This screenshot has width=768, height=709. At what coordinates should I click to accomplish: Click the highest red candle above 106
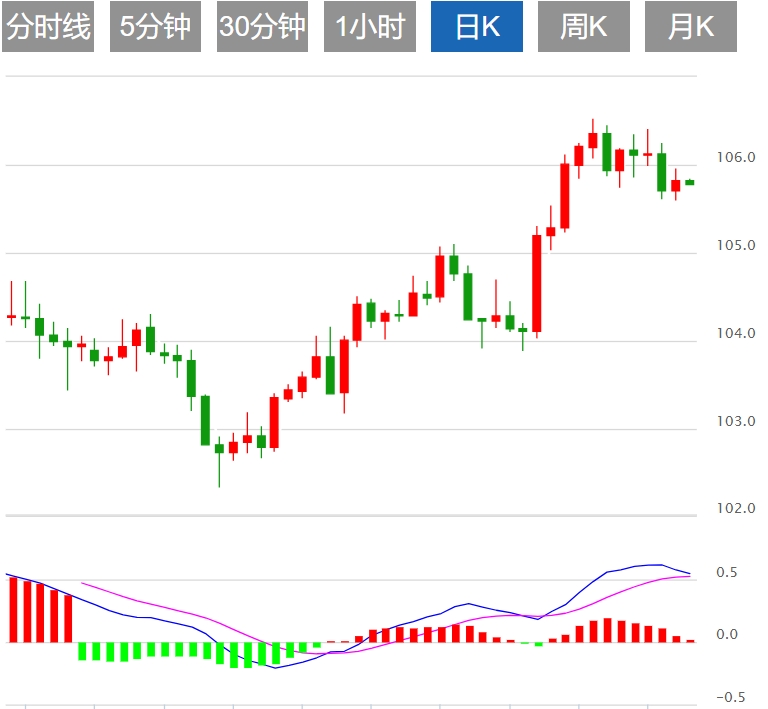[x=593, y=140]
